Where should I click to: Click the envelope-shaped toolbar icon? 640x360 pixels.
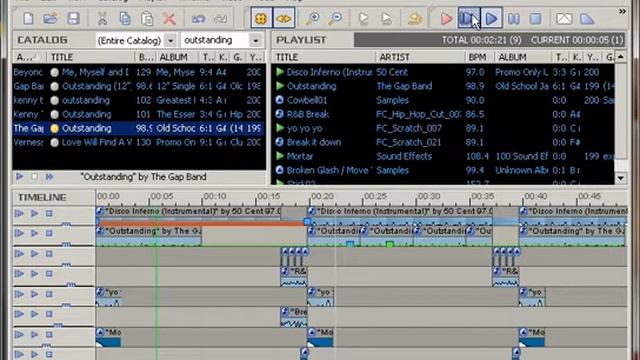(x=564, y=18)
